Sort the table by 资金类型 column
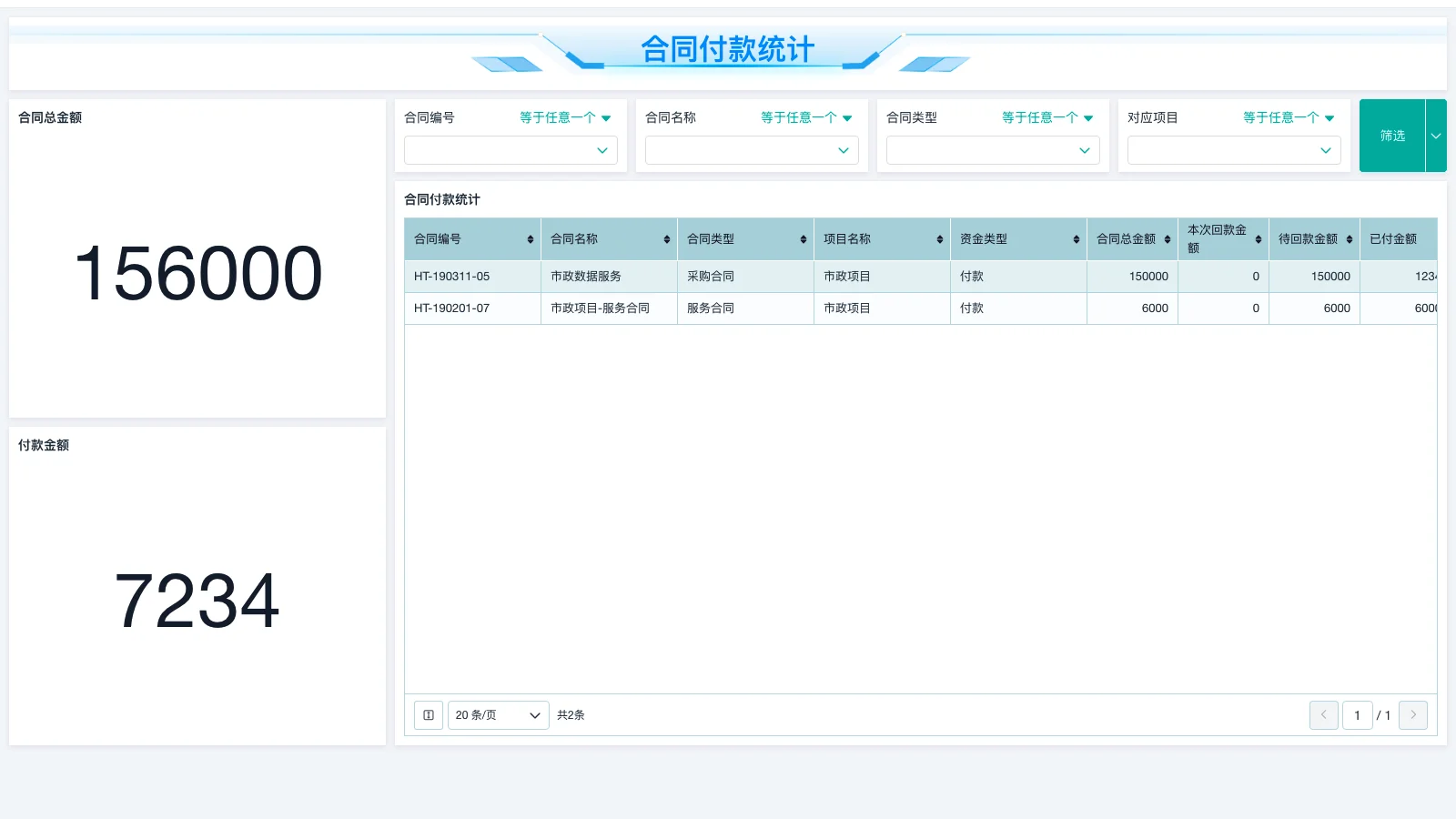Image resolution: width=1456 pixels, height=819 pixels. pos(1078,238)
